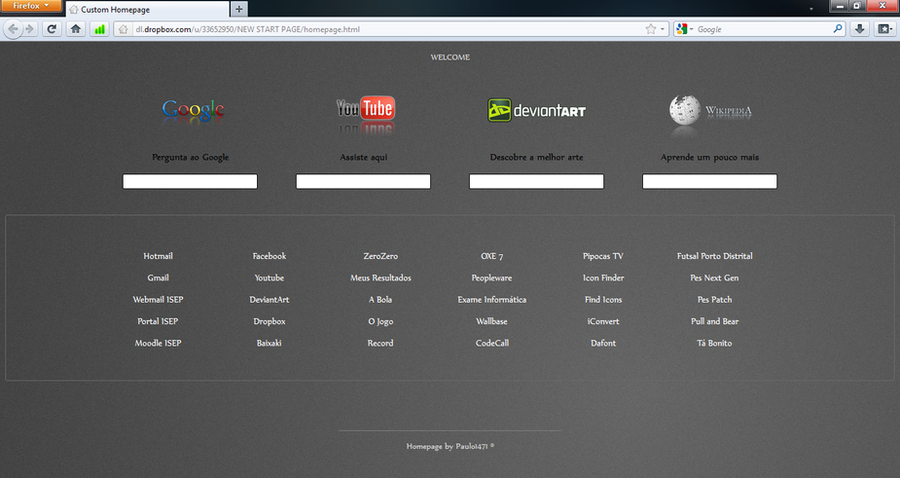The image size is (900, 478).
Task: Open the Exame Informática link
Action: tap(492, 300)
